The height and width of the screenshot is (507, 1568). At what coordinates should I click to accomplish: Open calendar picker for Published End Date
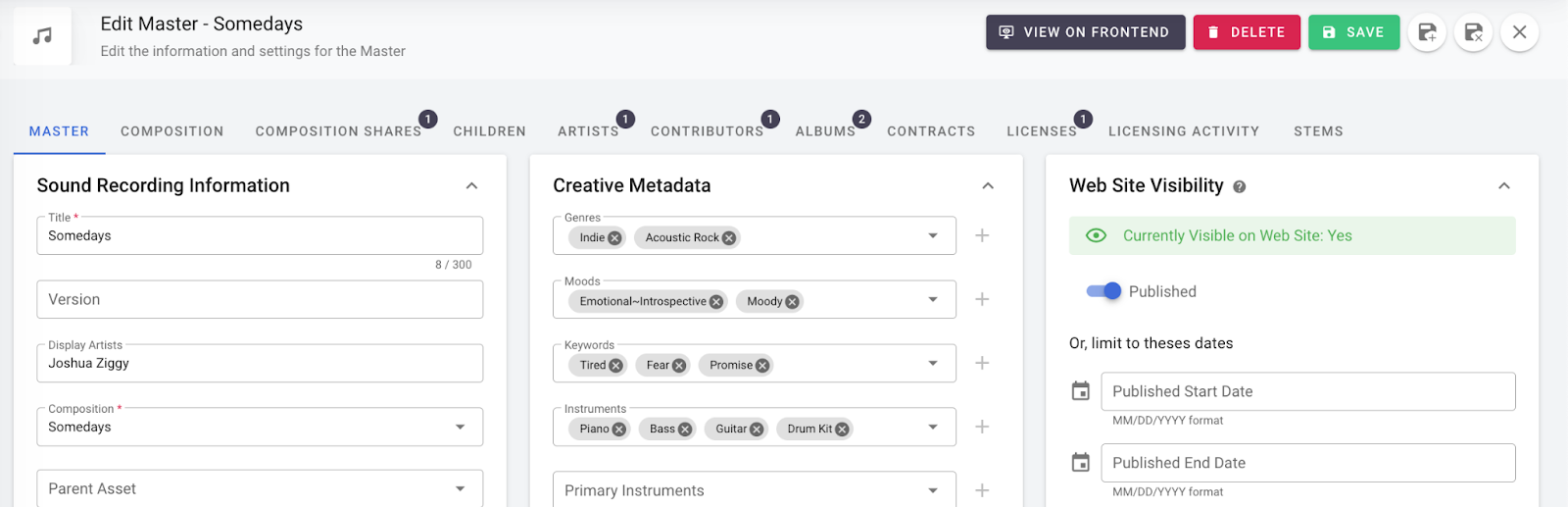click(x=1081, y=463)
